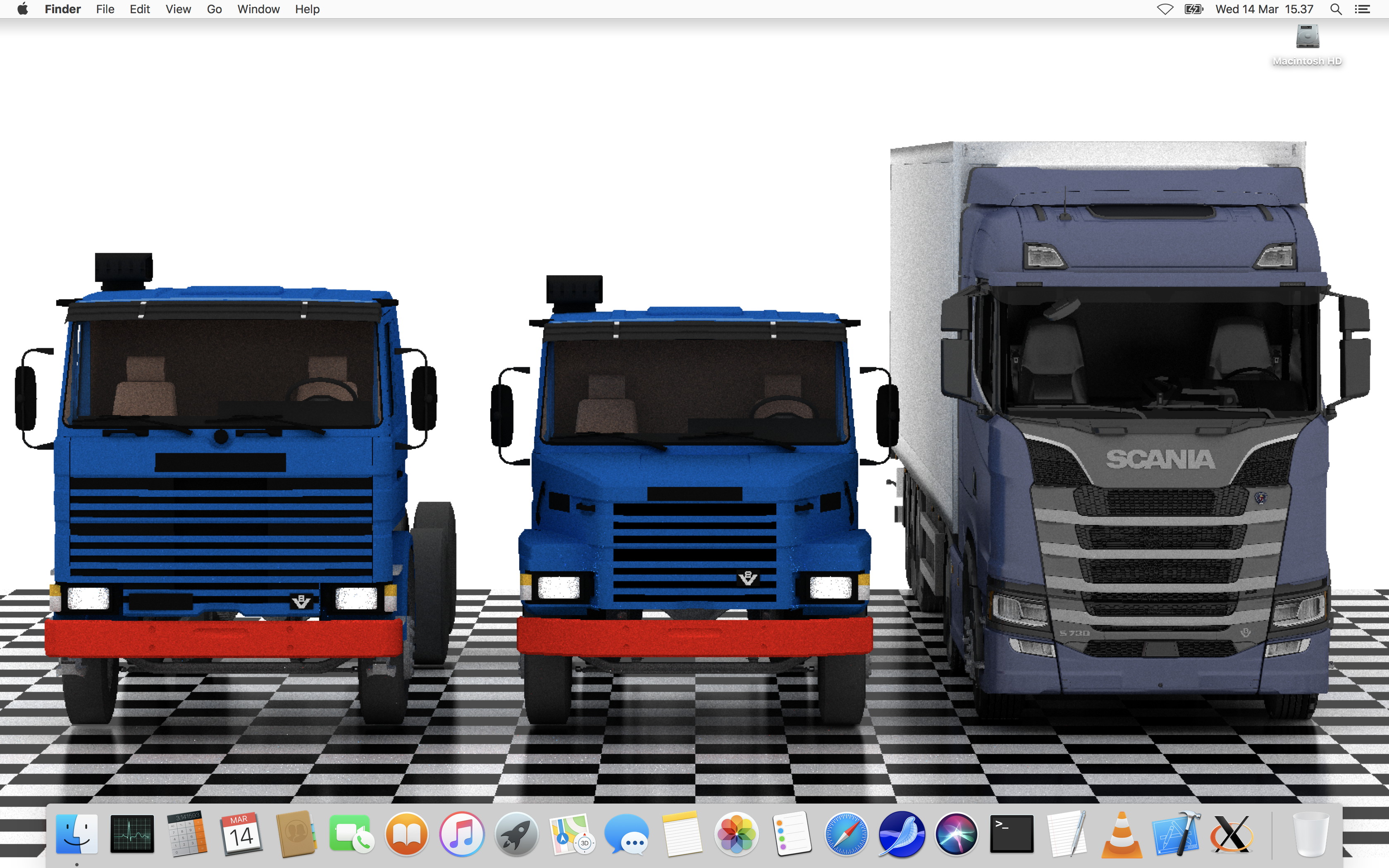
Task: Select the Macintosh HD desktop drive
Action: click(1308, 45)
